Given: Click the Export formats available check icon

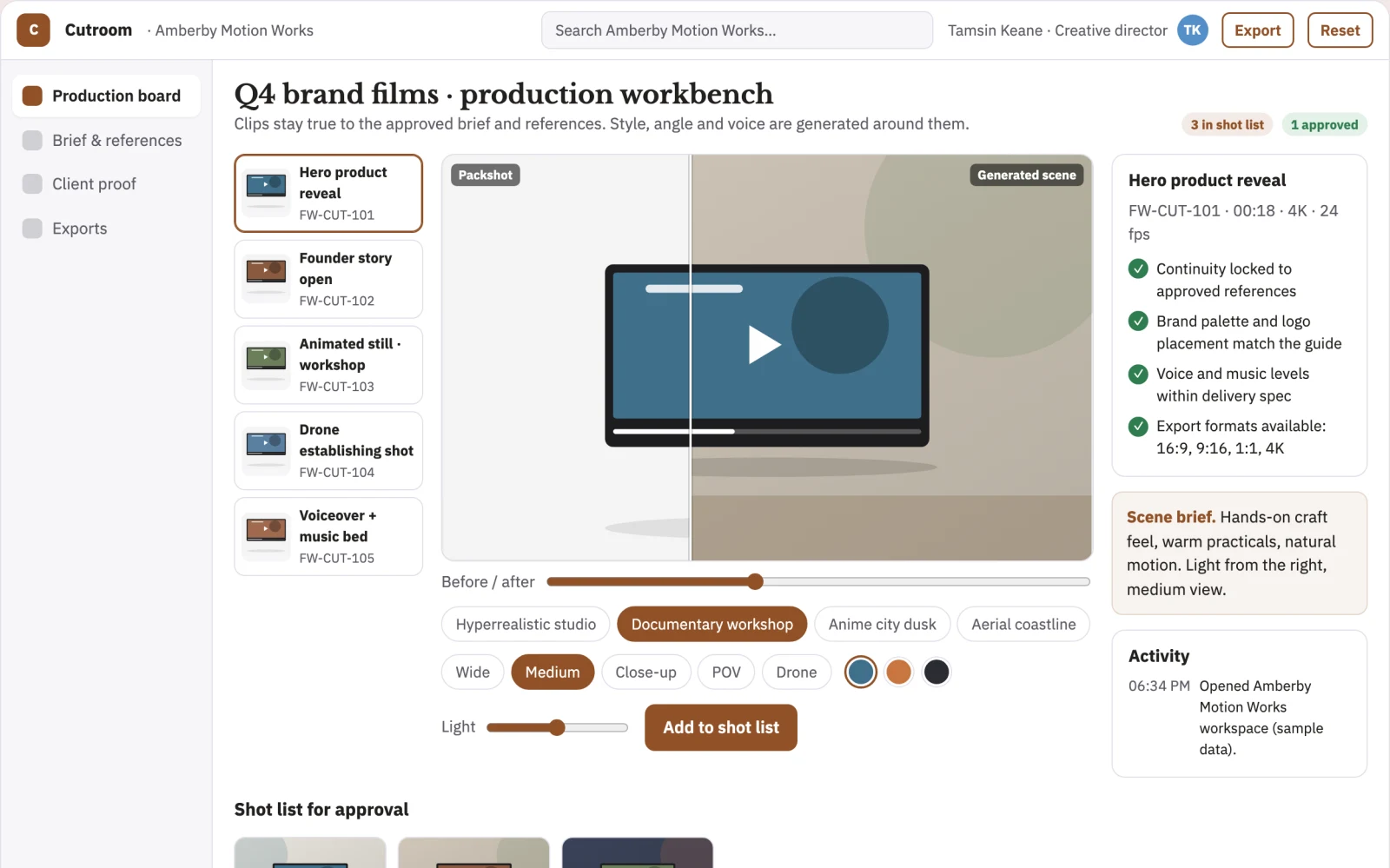Looking at the screenshot, I should [1138, 426].
